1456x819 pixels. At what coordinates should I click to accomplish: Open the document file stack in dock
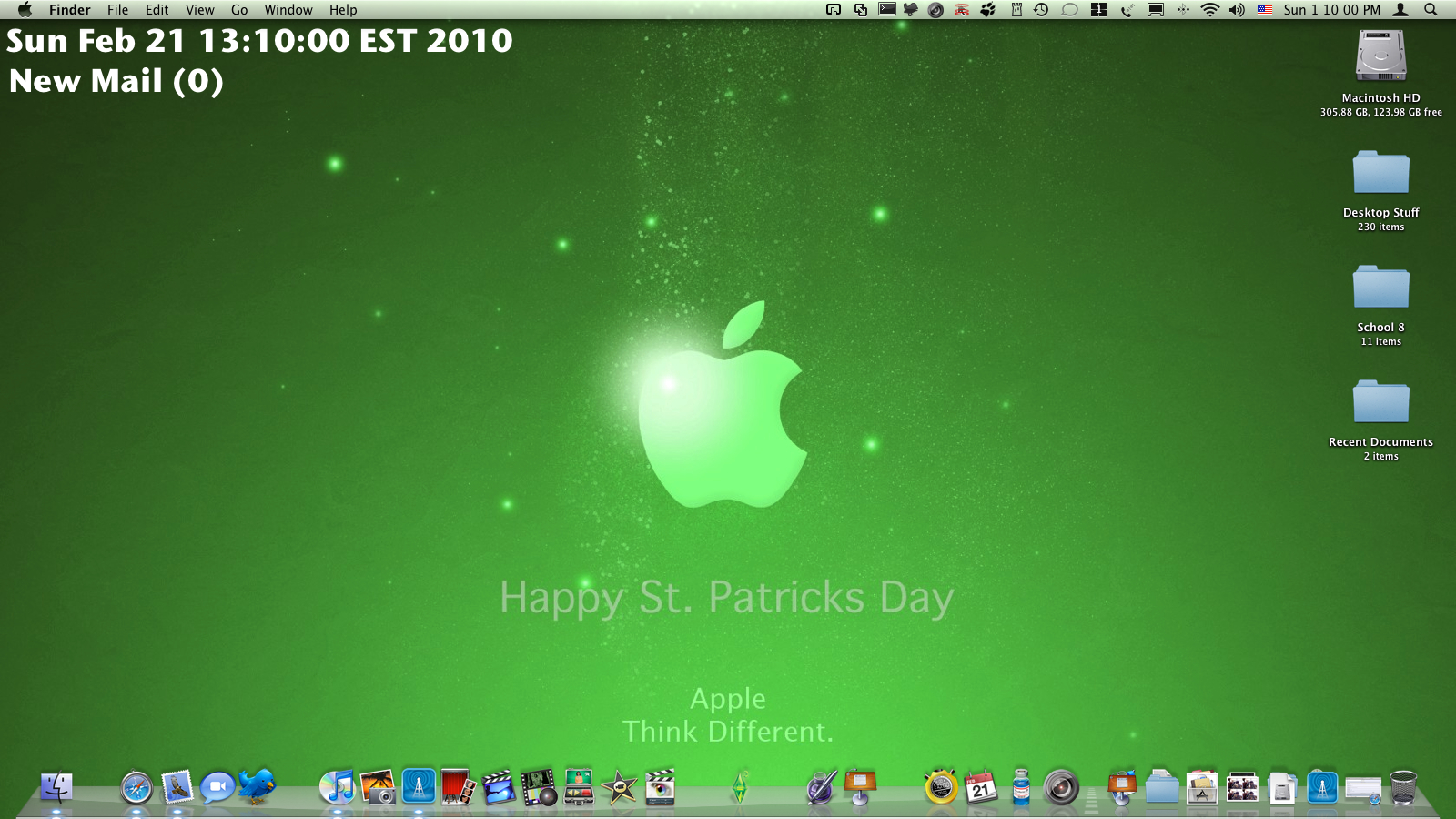pyautogui.click(x=1282, y=788)
